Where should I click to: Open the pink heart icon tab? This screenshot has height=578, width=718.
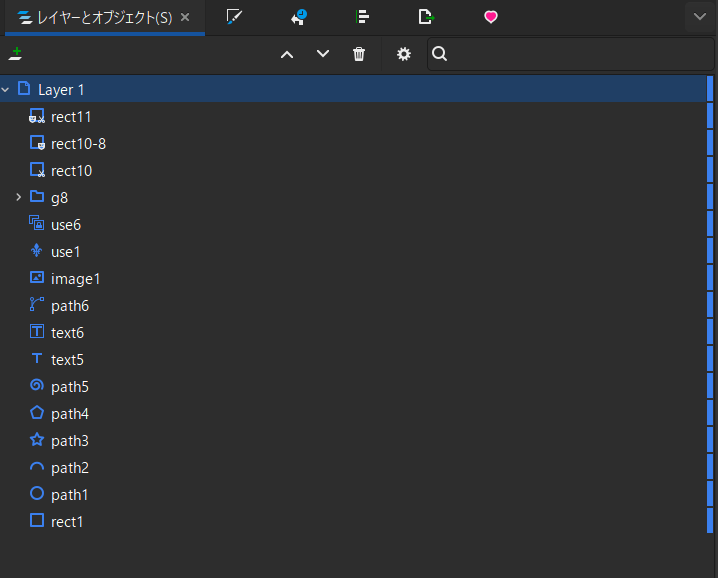(x=490, y=17)
